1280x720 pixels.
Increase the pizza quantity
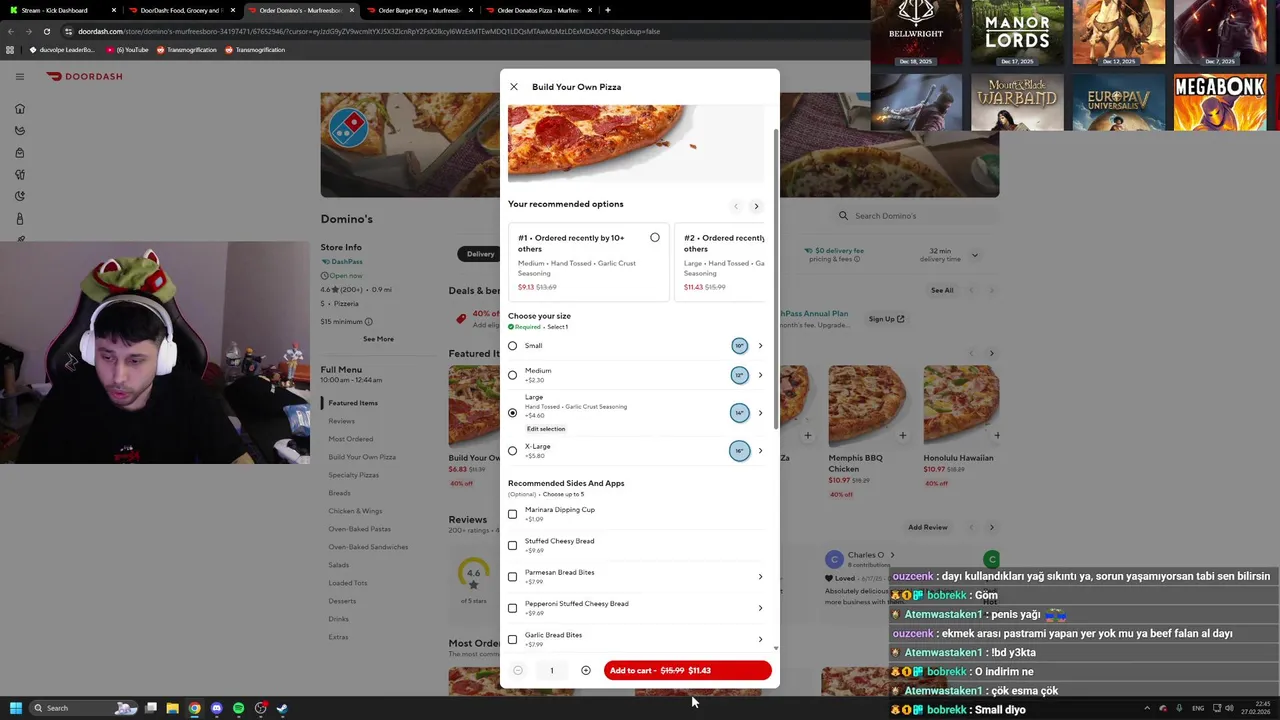coord(586,671)
